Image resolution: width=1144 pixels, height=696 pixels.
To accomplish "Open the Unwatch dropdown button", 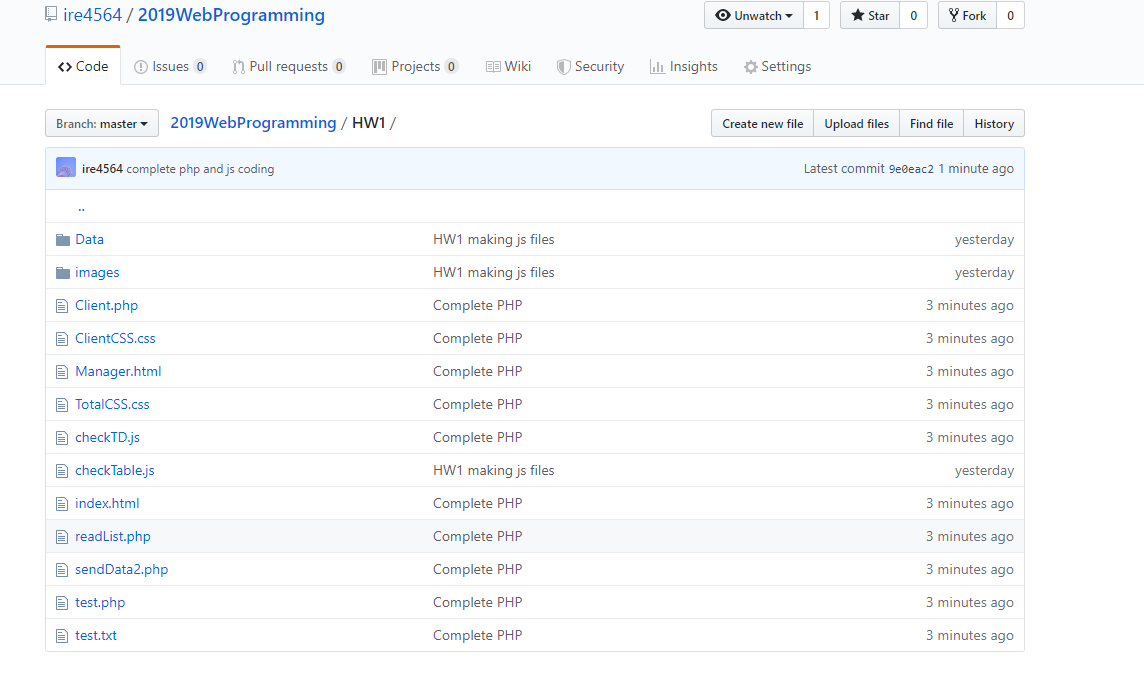I will (x=754, y=15).
